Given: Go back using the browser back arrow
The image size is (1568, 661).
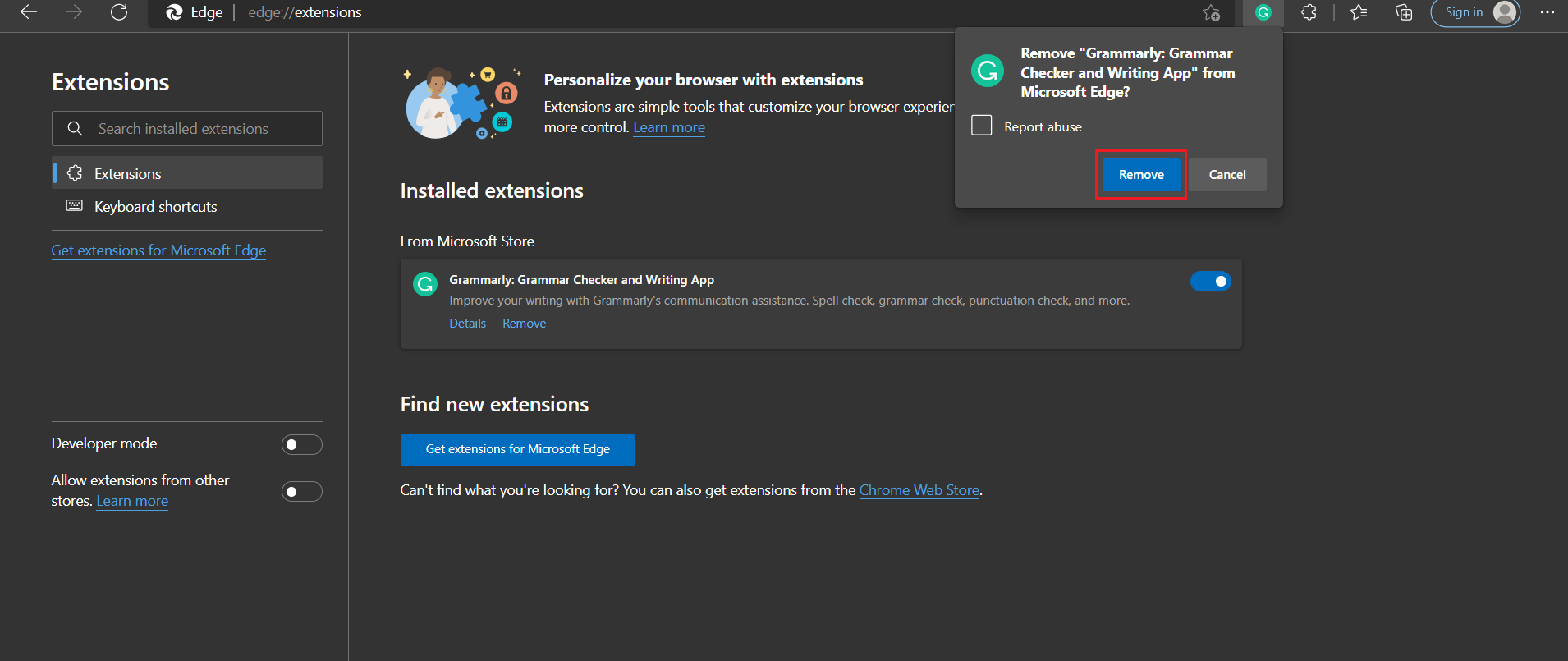Looking at the screenshot, I should [29, 12].
